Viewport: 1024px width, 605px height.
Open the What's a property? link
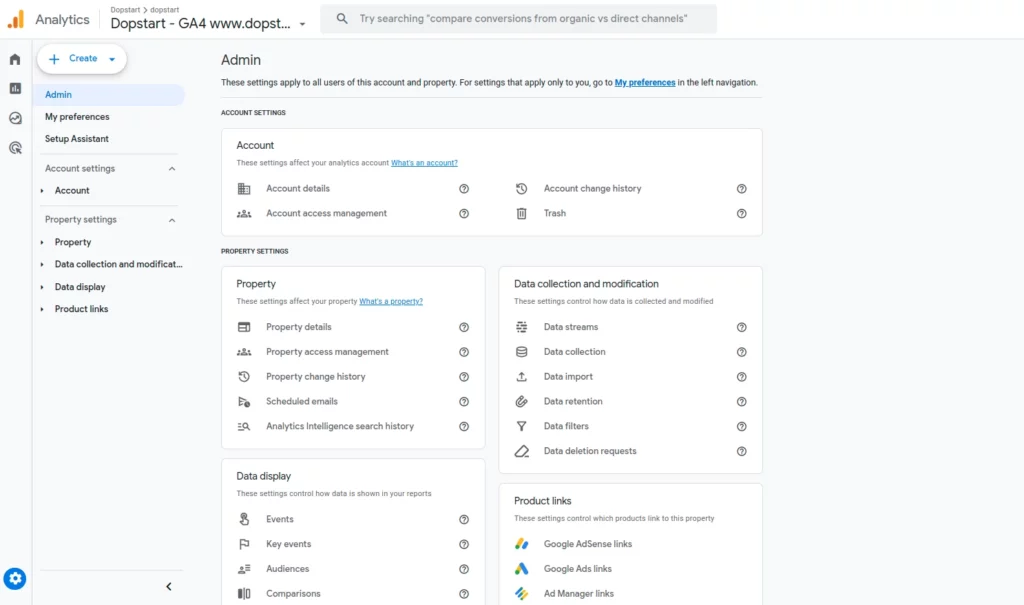[391, 301]
